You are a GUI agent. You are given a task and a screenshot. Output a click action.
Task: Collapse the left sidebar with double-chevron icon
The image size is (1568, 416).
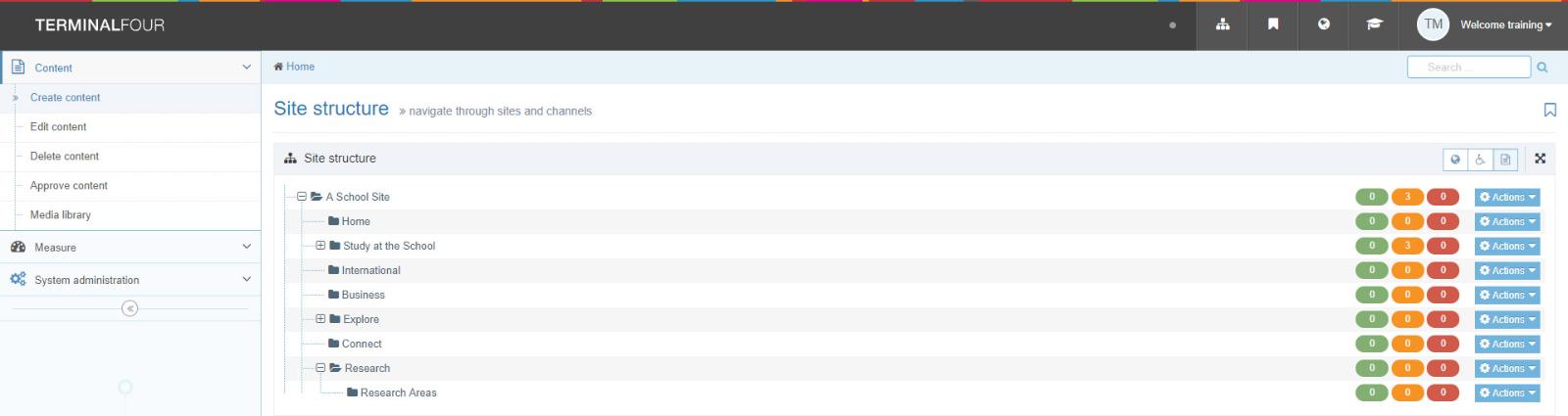(129, 308)
